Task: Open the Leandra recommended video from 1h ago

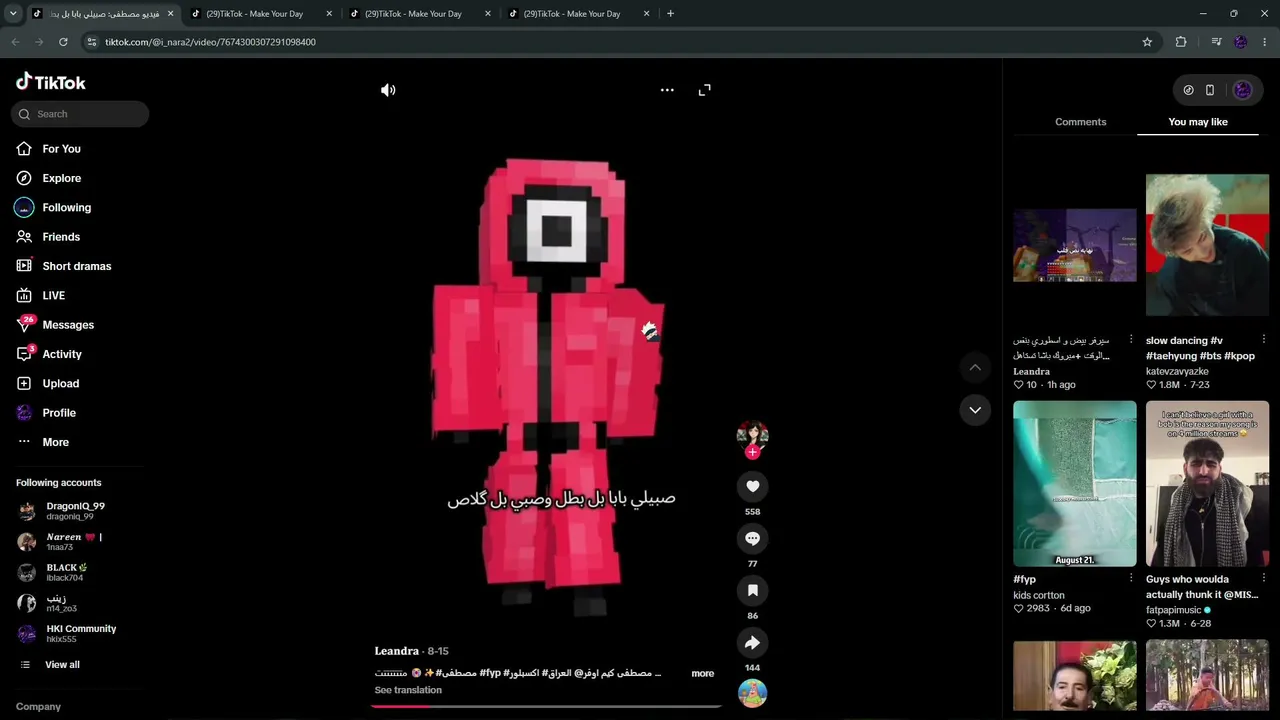Action: point(1075,246)
